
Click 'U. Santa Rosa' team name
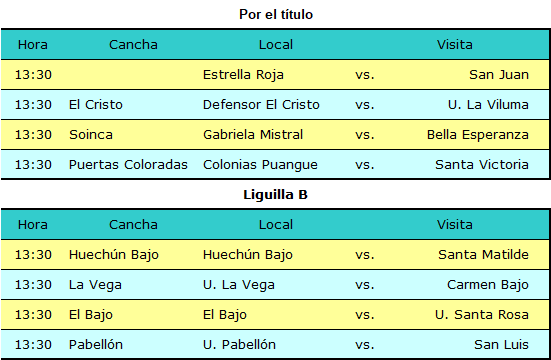tap(481, 314)
